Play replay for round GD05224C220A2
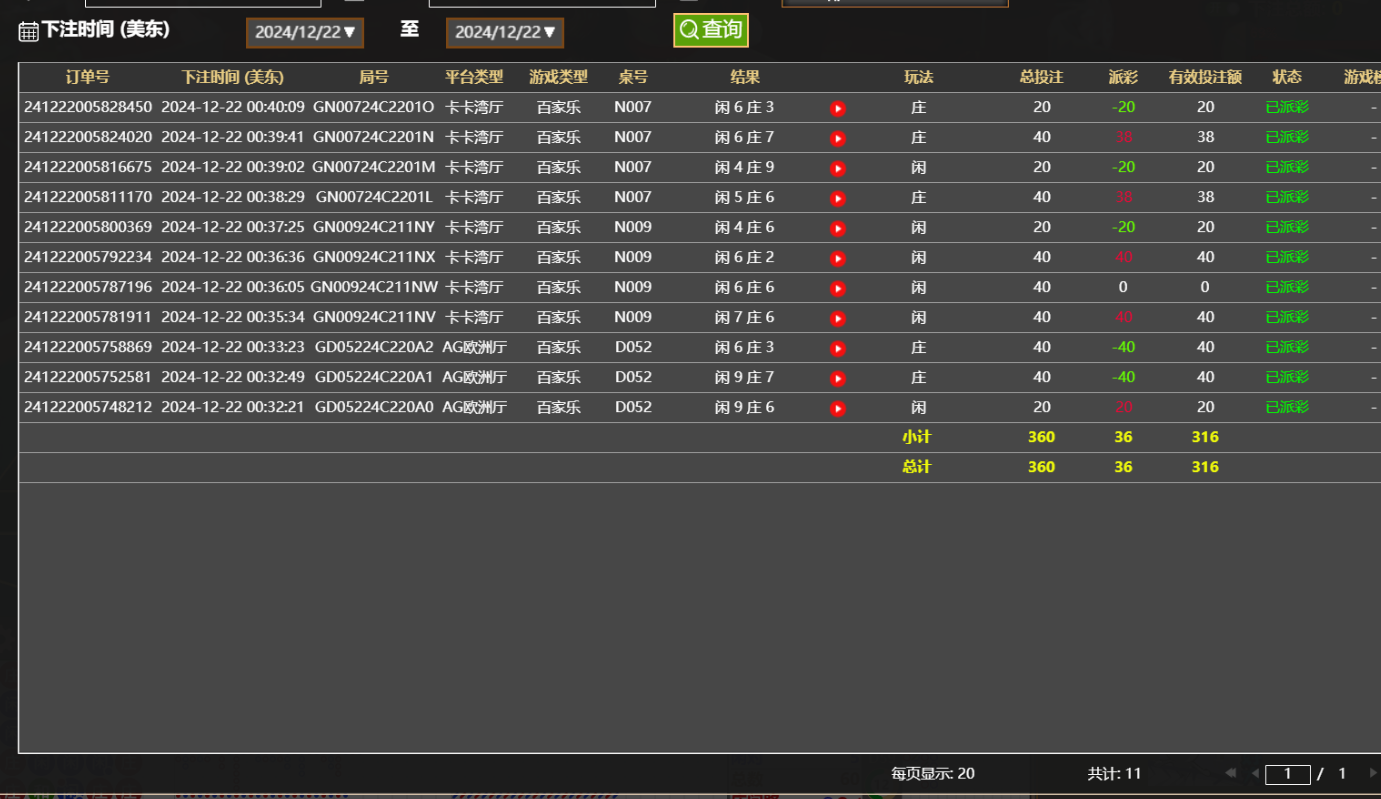The height and width of the screenshot is (799, 1381). [x=838, y=348]
